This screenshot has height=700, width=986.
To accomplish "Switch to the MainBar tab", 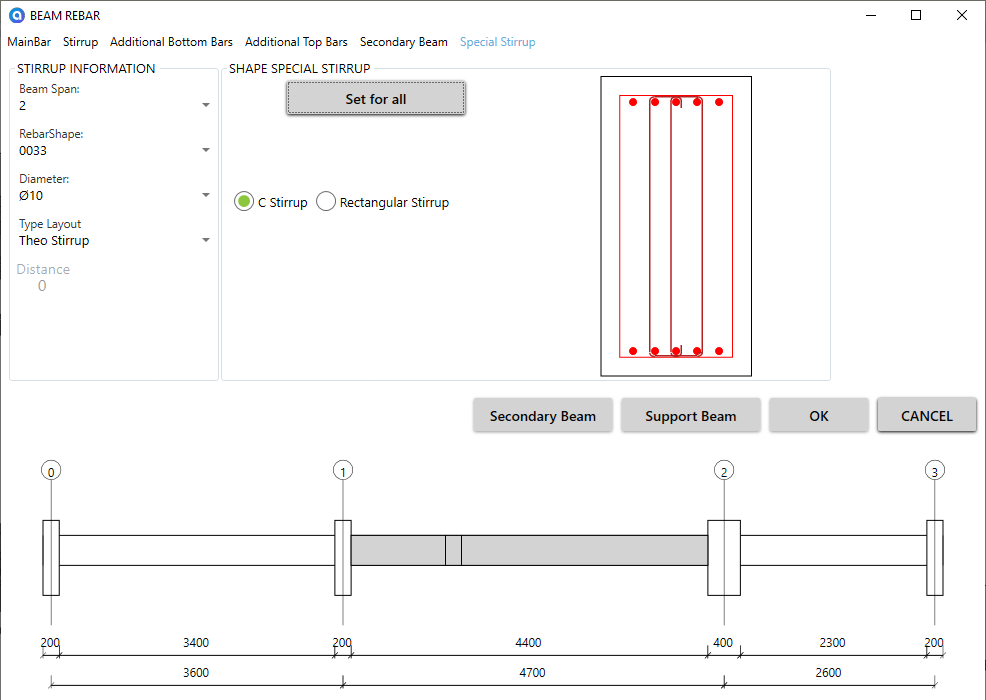I will pyautogui.click(x=29, y=42).
